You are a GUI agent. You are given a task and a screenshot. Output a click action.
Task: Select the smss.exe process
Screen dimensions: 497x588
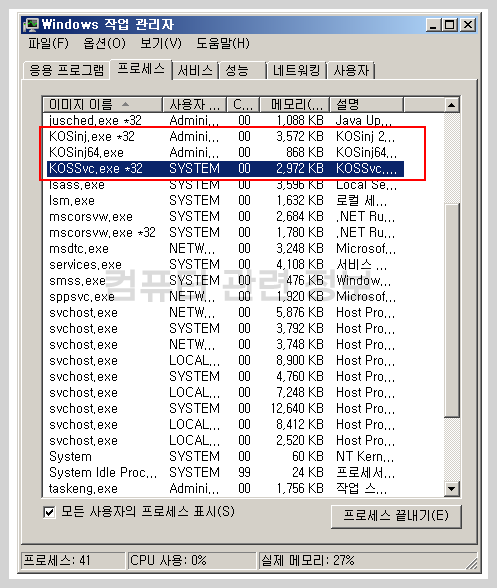225,280
